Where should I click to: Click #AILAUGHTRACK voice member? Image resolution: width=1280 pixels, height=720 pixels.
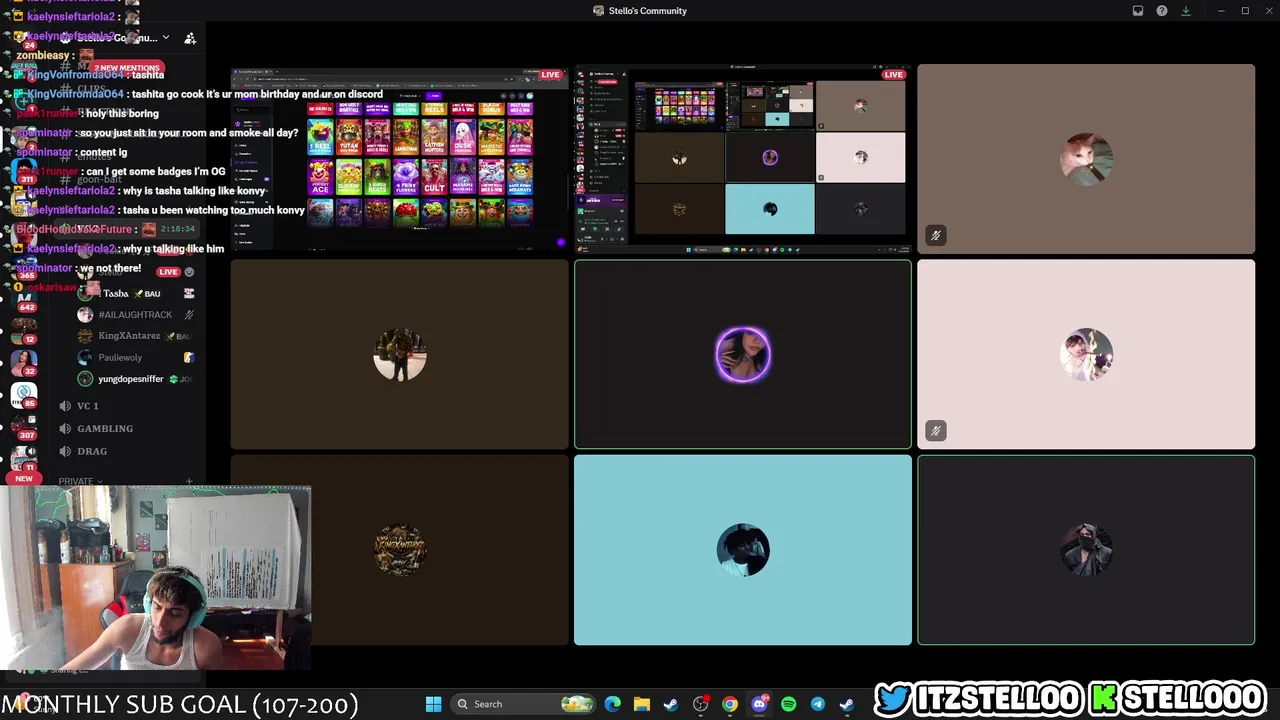(x=137, y=314)
